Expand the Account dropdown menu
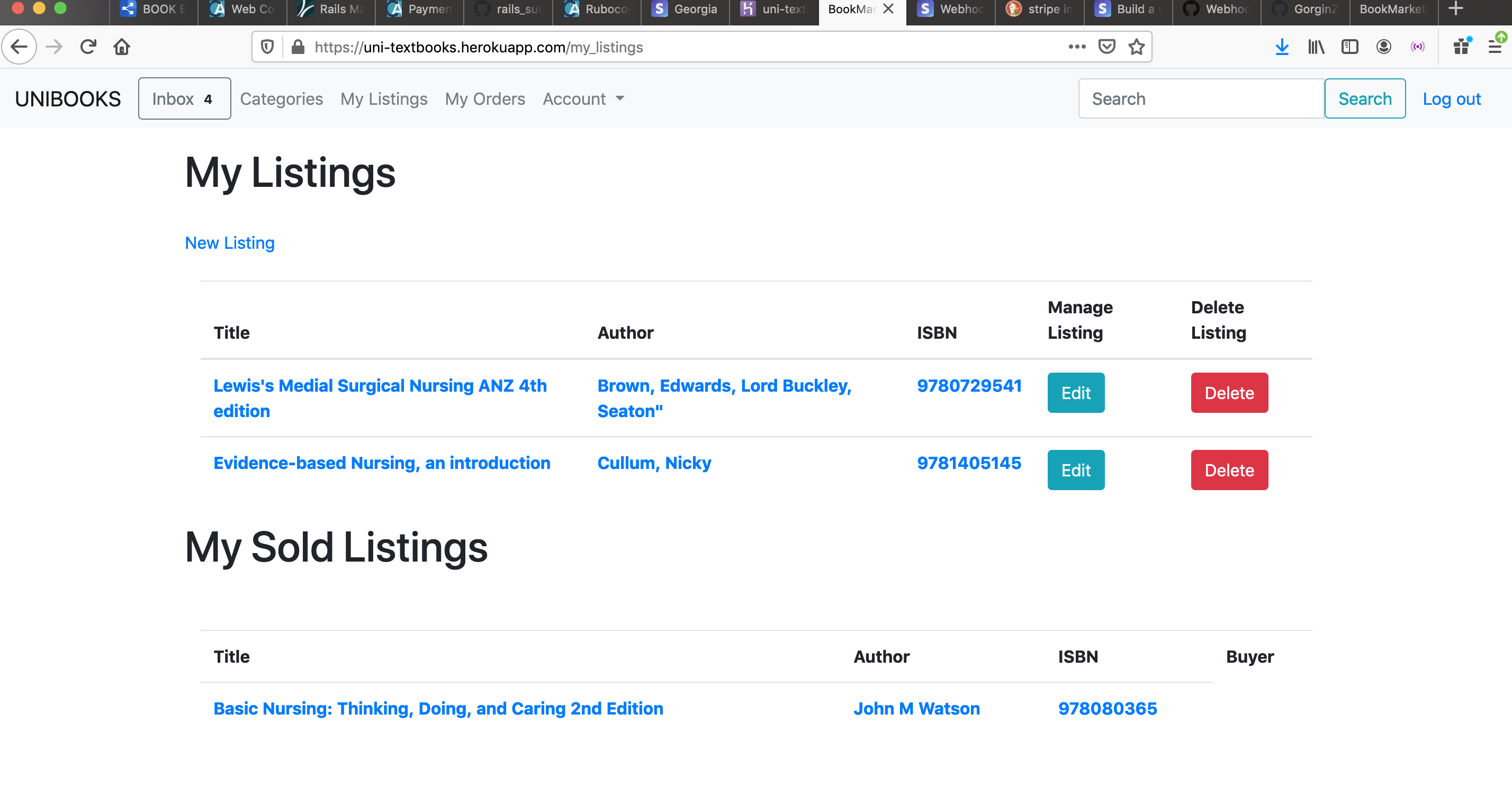The width and height of the screenshot is (1512, 795). [583, 99]
